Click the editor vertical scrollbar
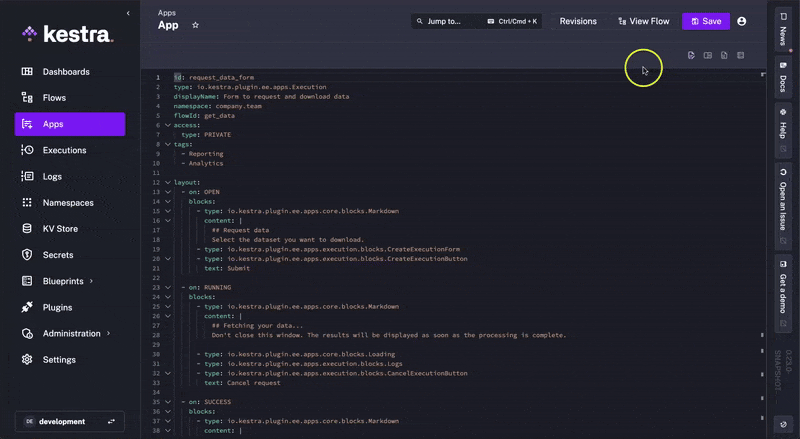Screen dimensions: 800x439 (x=763, y=250)
